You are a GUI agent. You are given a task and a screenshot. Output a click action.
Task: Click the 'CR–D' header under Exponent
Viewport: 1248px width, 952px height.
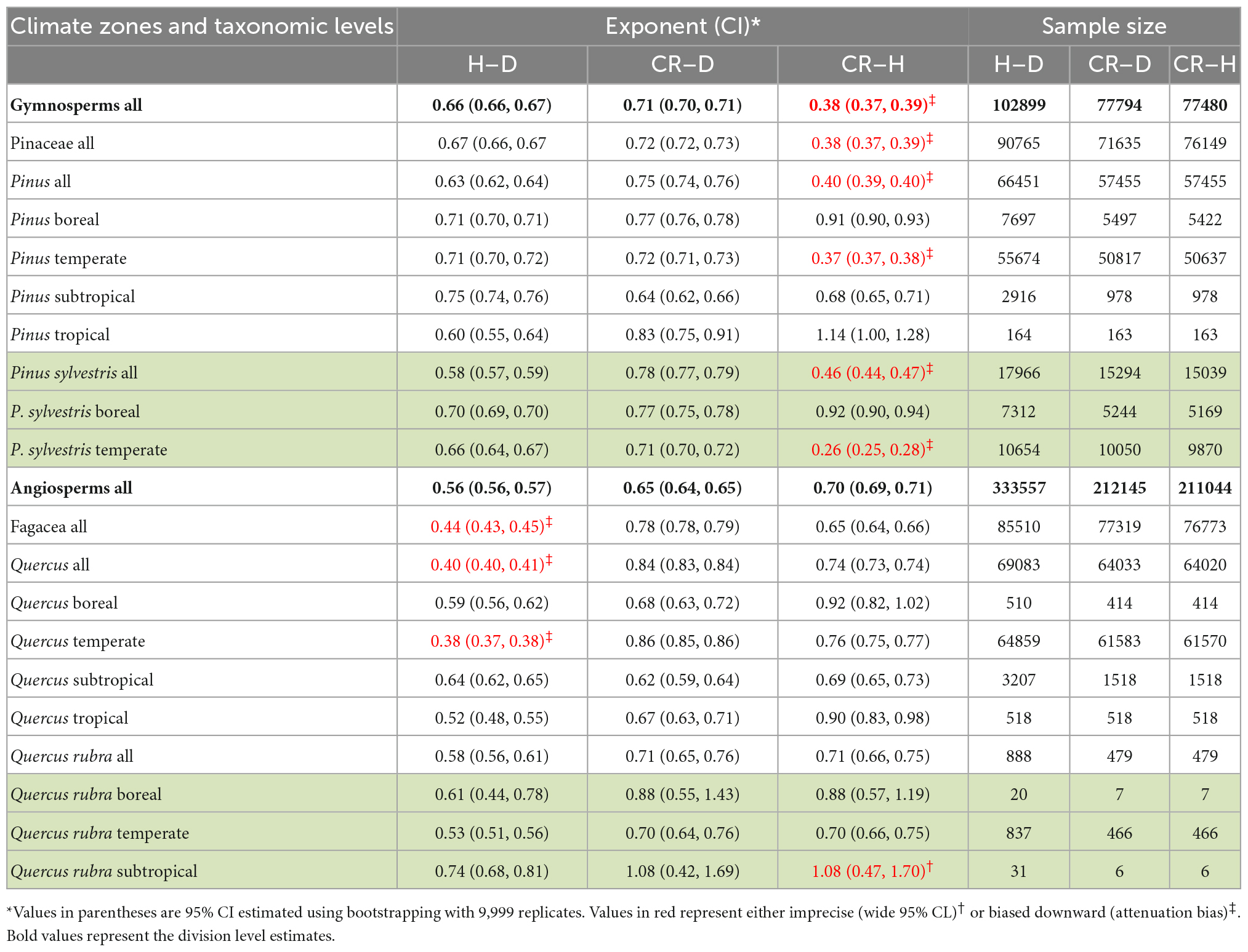click(683, 65)
